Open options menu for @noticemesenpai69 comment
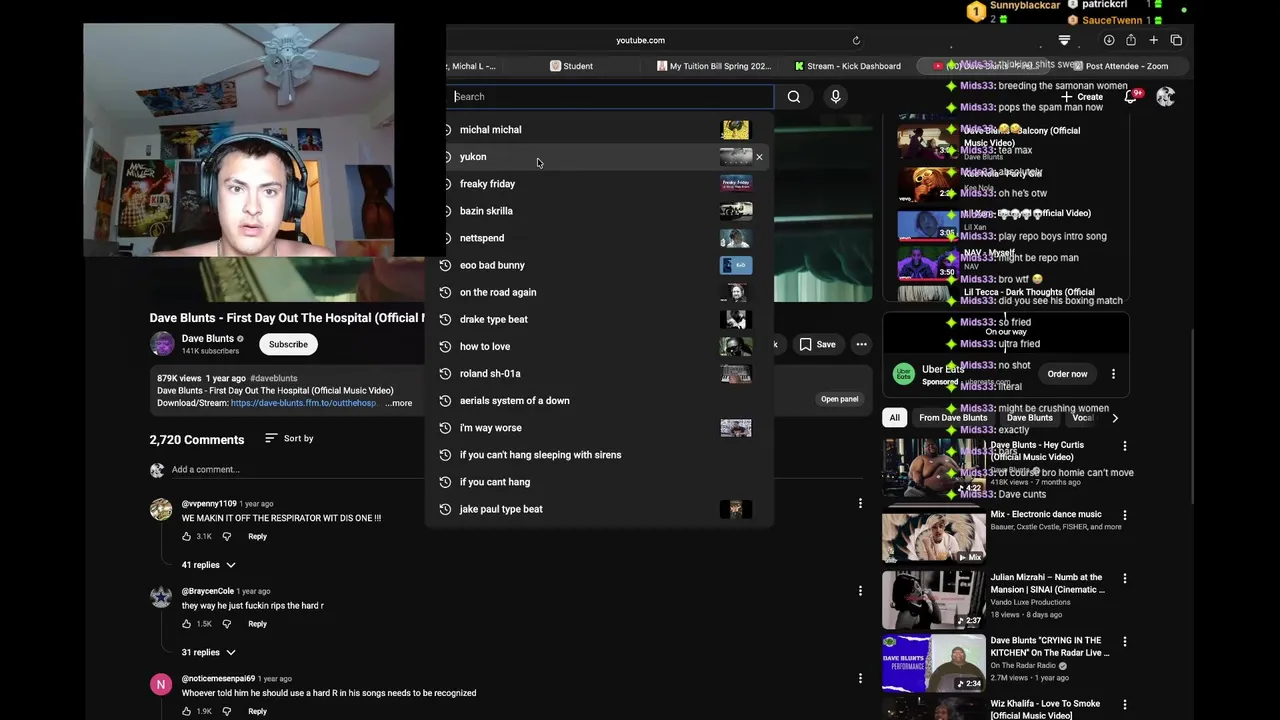 [x=860, y=678]
